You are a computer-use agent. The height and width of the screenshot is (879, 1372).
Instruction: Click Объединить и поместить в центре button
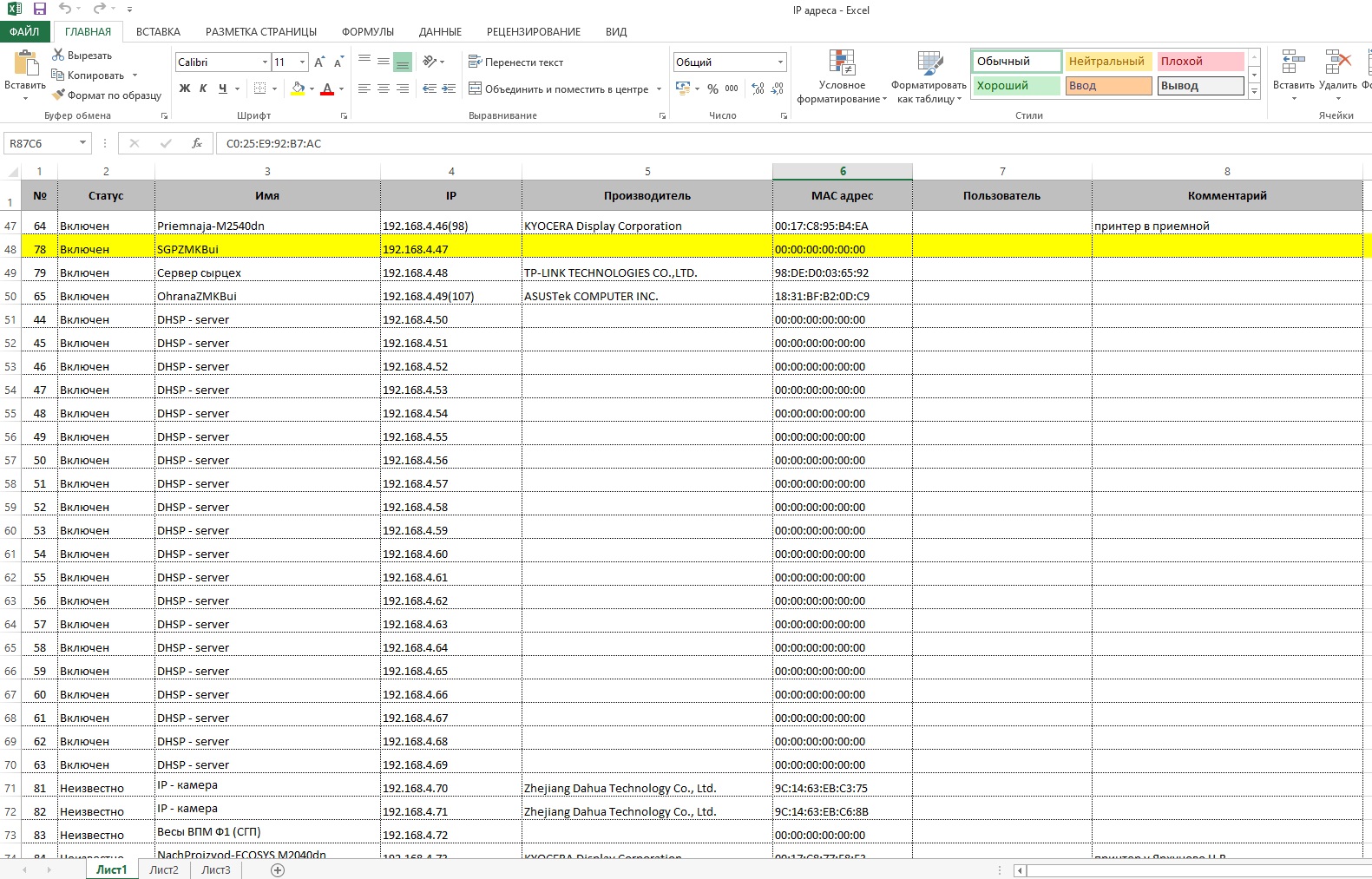[x=558, y=89]
